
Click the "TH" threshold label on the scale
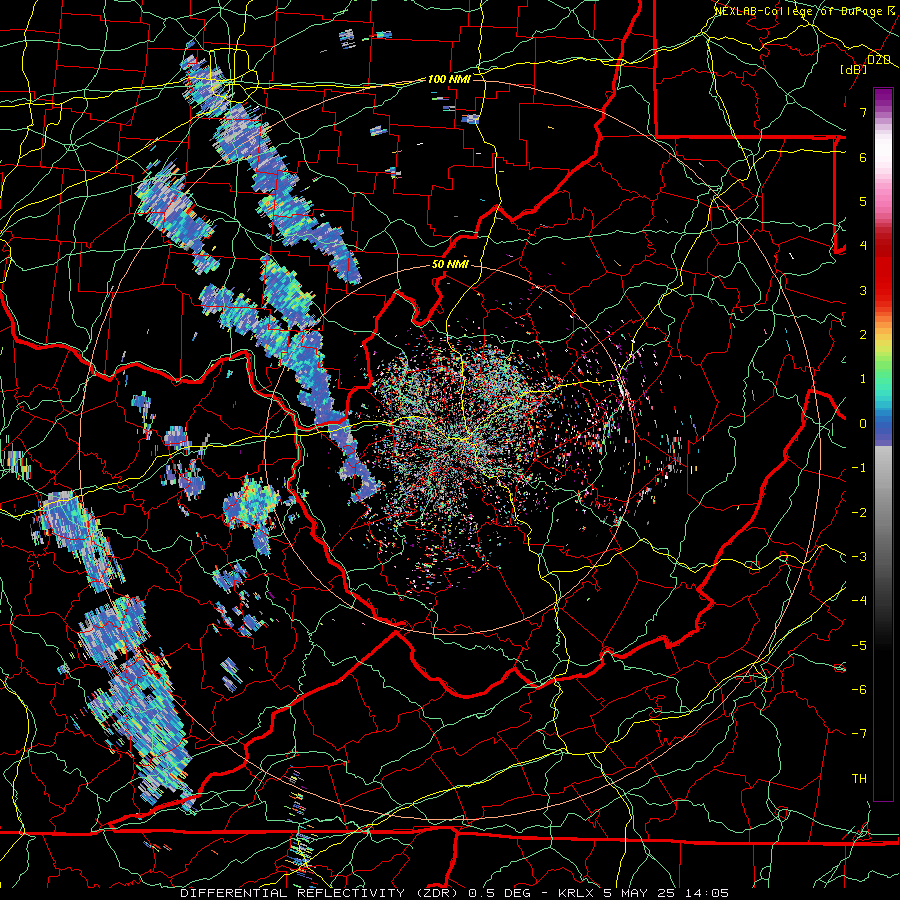tap(859, 779)
